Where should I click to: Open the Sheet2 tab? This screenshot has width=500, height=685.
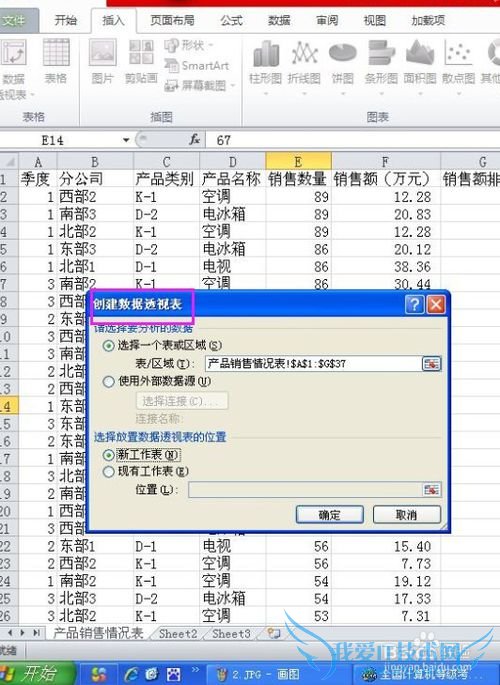pyautogui.click(x=178, y=633)
